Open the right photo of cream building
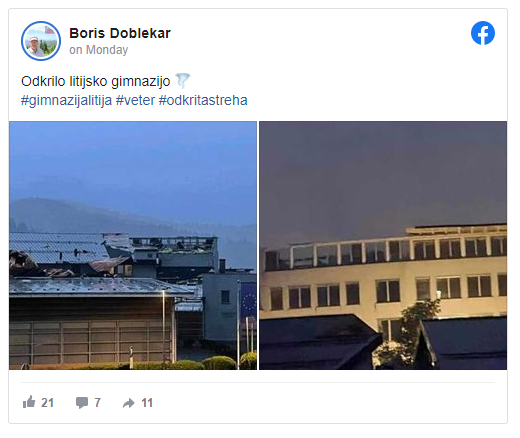This screenshot has height=438, width=520. tap(383, 245)
